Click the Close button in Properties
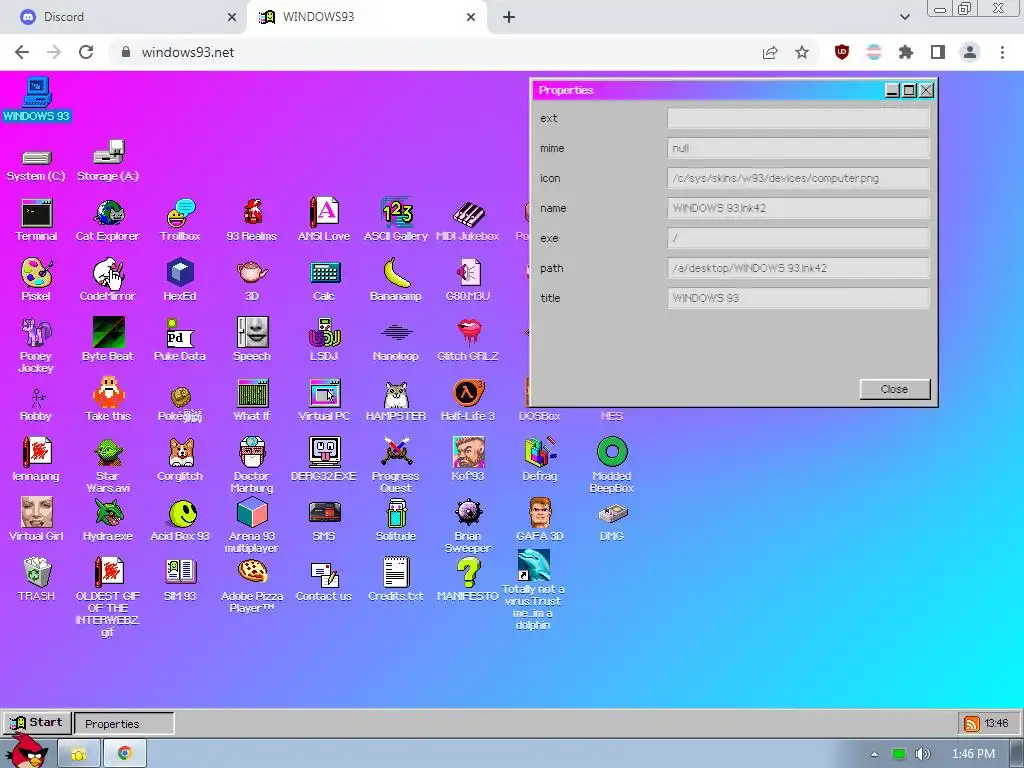The width and height of the screenshot is (1024, 768). [x=895, y=389]
